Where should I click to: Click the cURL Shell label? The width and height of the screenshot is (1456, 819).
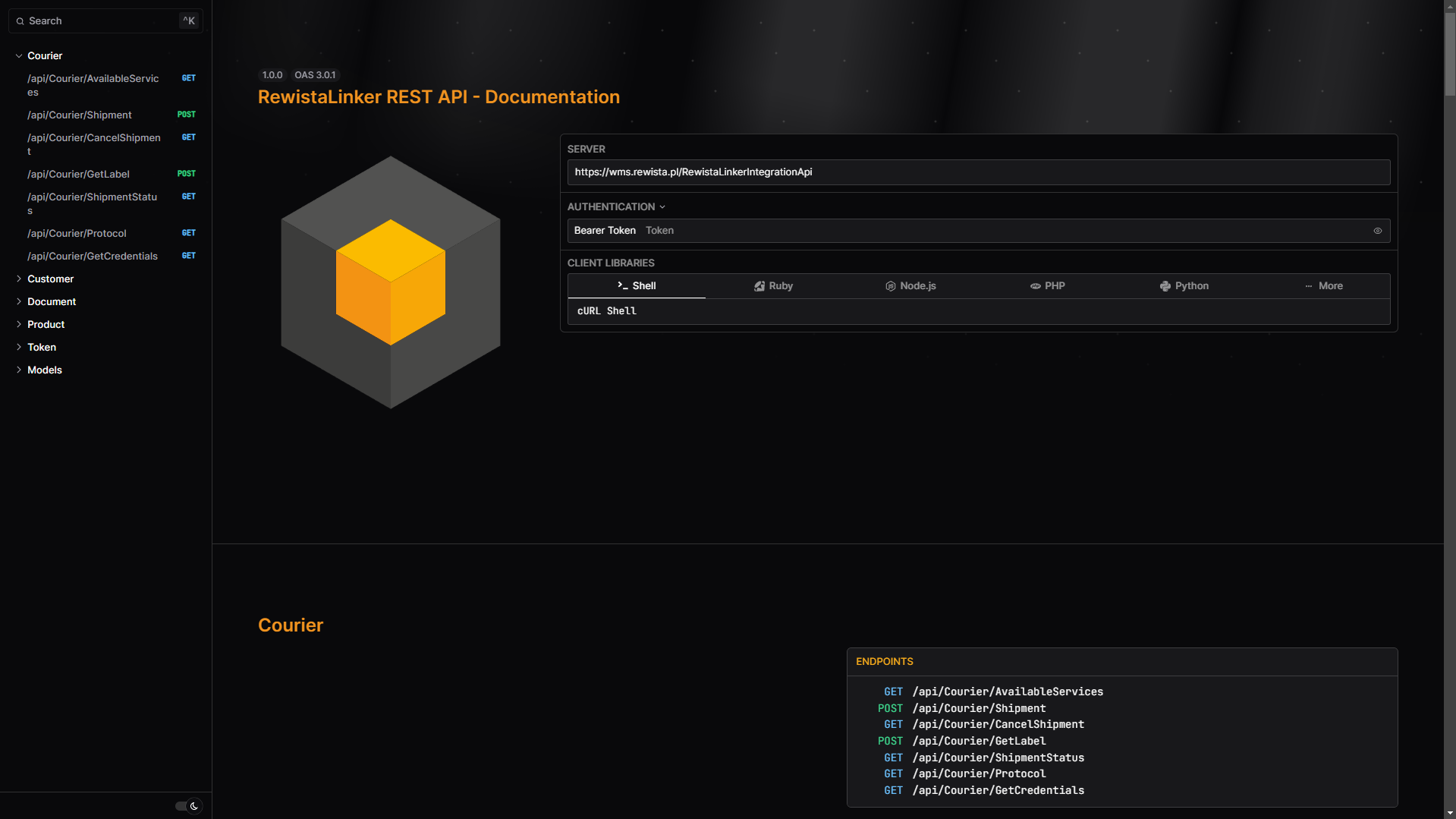(607, 311)
